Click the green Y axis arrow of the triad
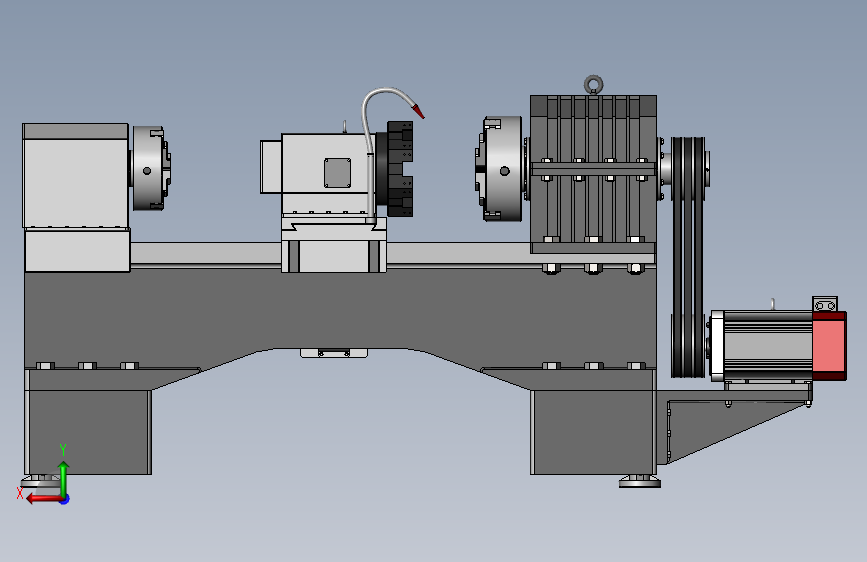 (64, 478)
